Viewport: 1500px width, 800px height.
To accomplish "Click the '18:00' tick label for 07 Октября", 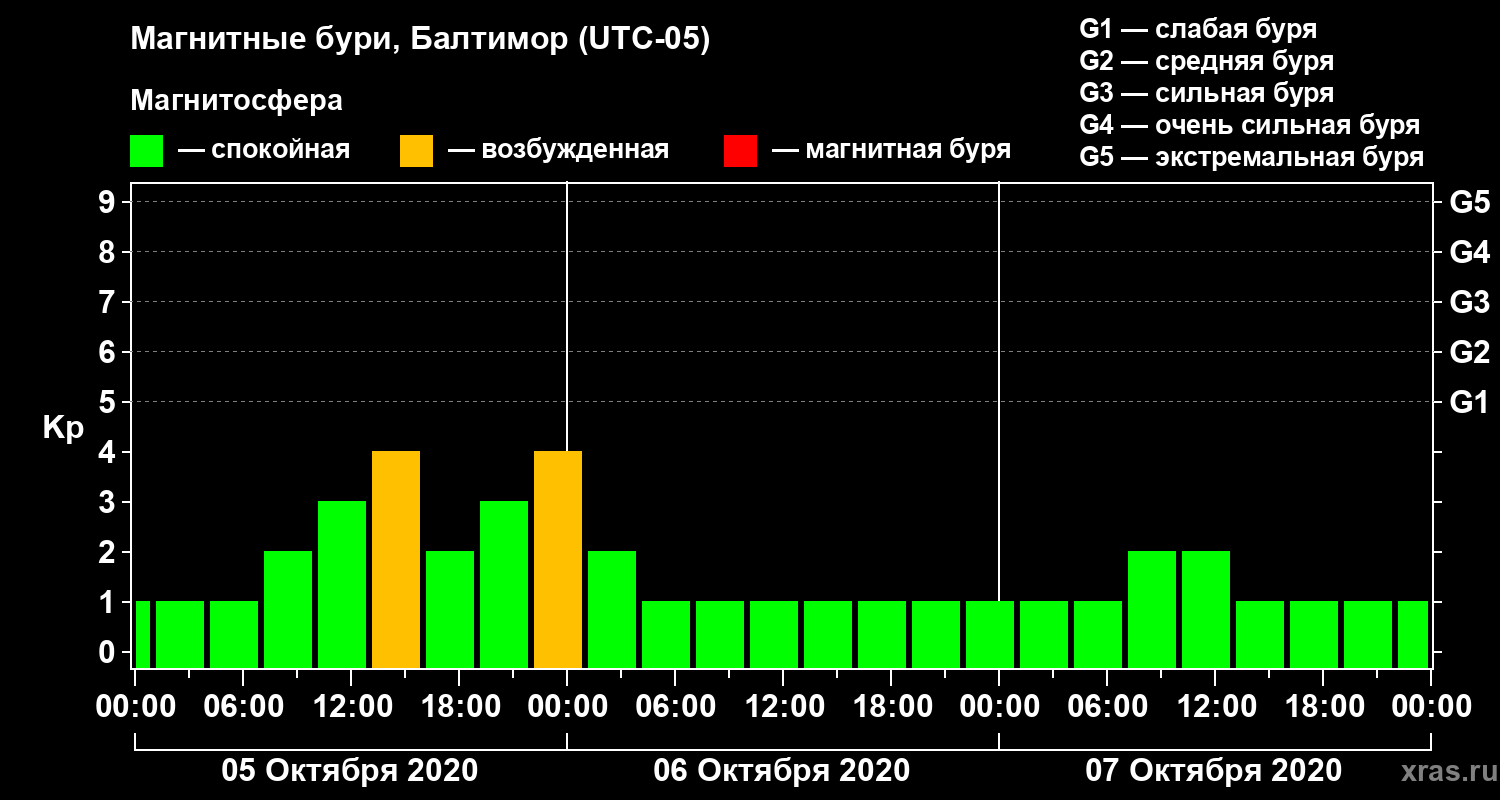I will [1323, 706].
